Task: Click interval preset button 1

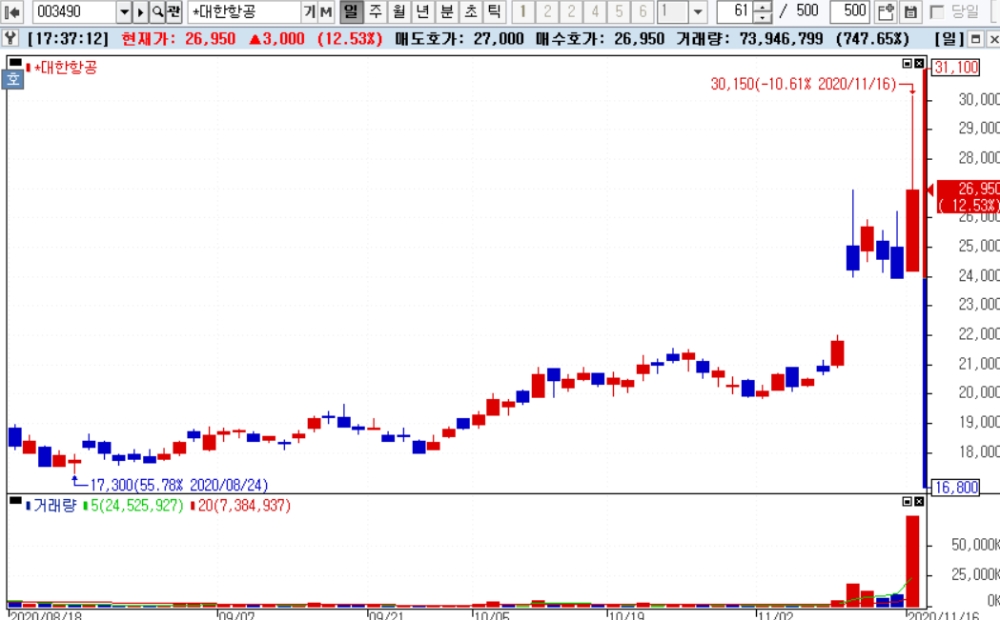Action: click(523, 11)
